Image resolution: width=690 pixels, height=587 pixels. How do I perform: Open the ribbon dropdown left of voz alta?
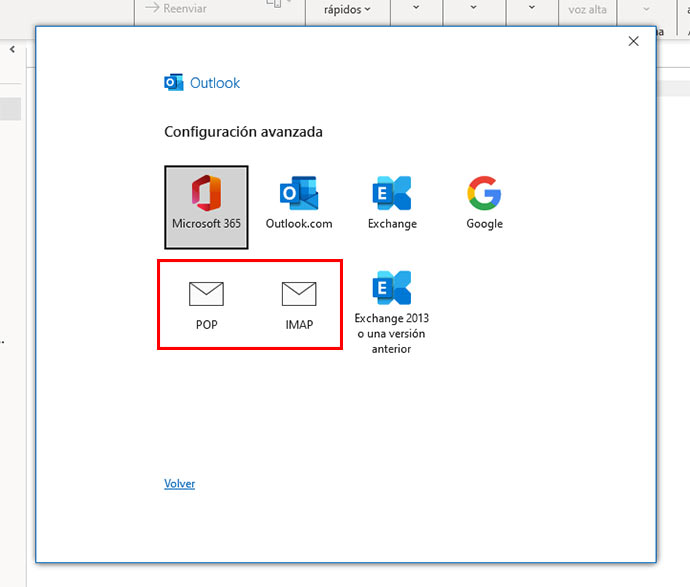click(x=532, y=7)
